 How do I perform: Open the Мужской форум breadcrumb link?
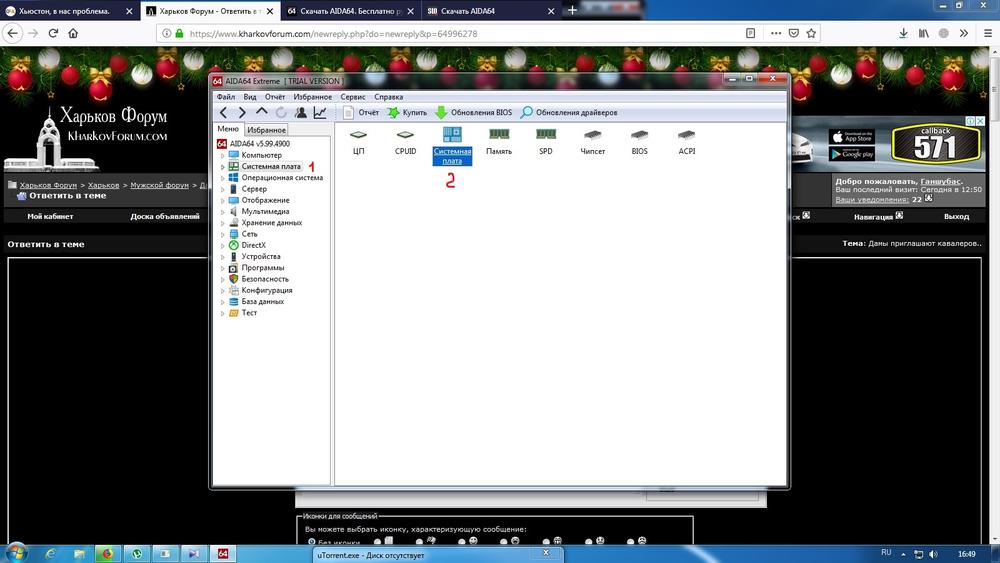(159, 185)
